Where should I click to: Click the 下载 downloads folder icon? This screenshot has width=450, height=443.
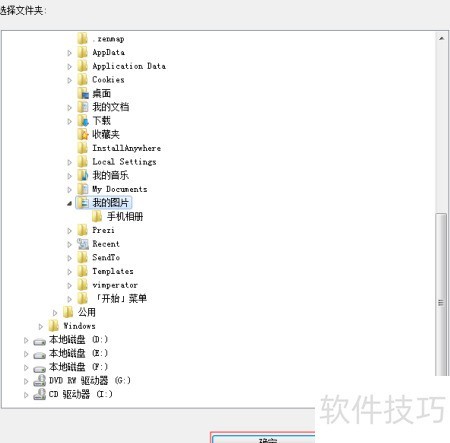(x=83, y=121)
